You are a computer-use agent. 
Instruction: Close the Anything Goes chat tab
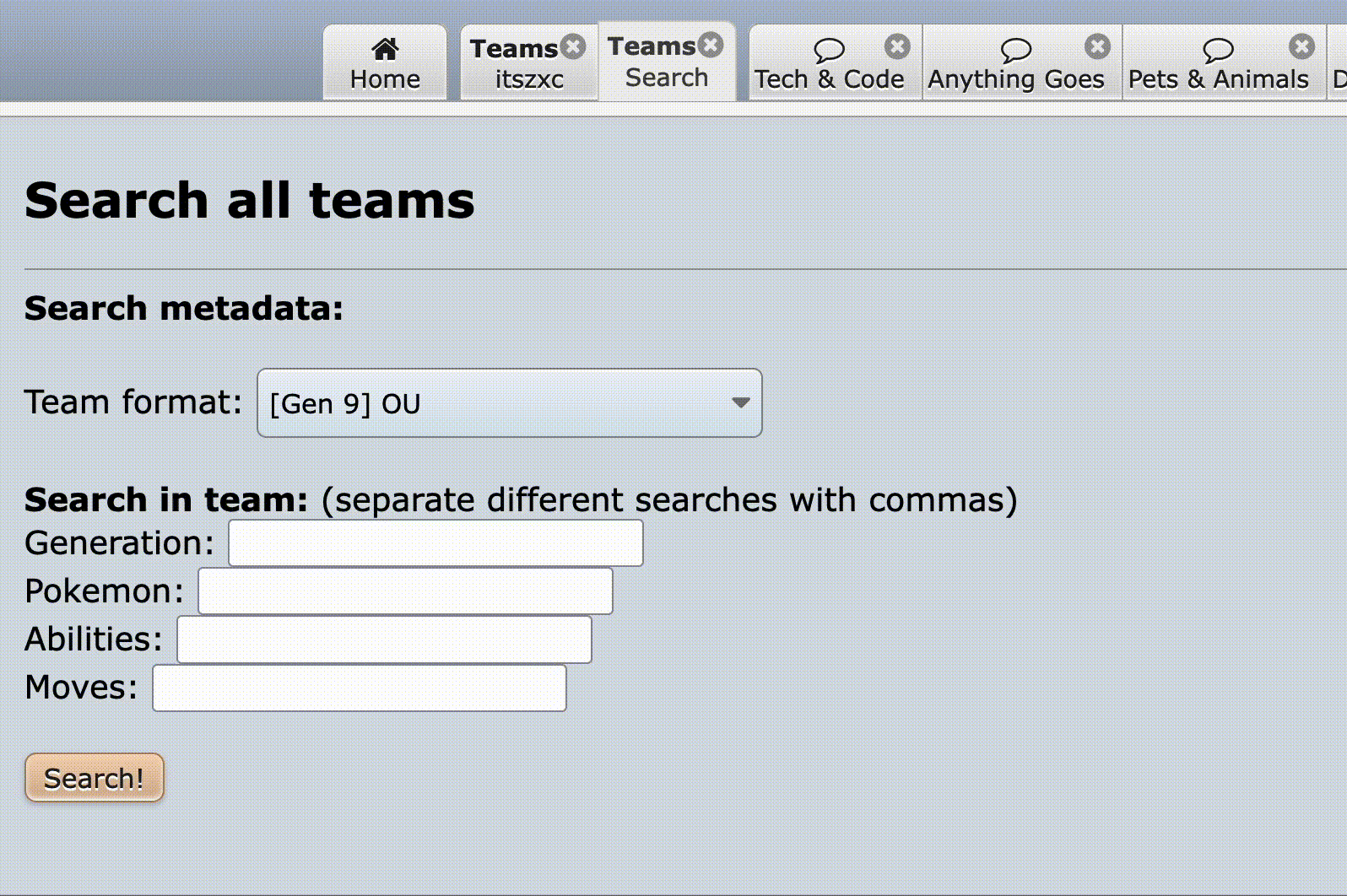click(x=1097, y=46)
